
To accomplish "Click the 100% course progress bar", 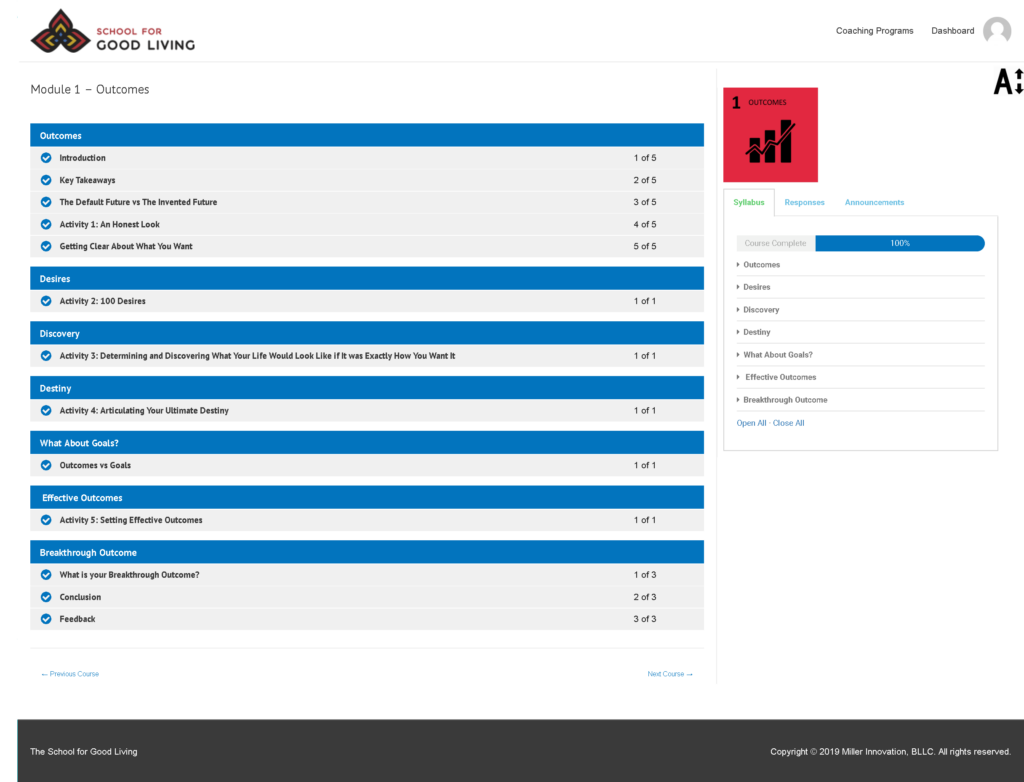I will point(899,243).
